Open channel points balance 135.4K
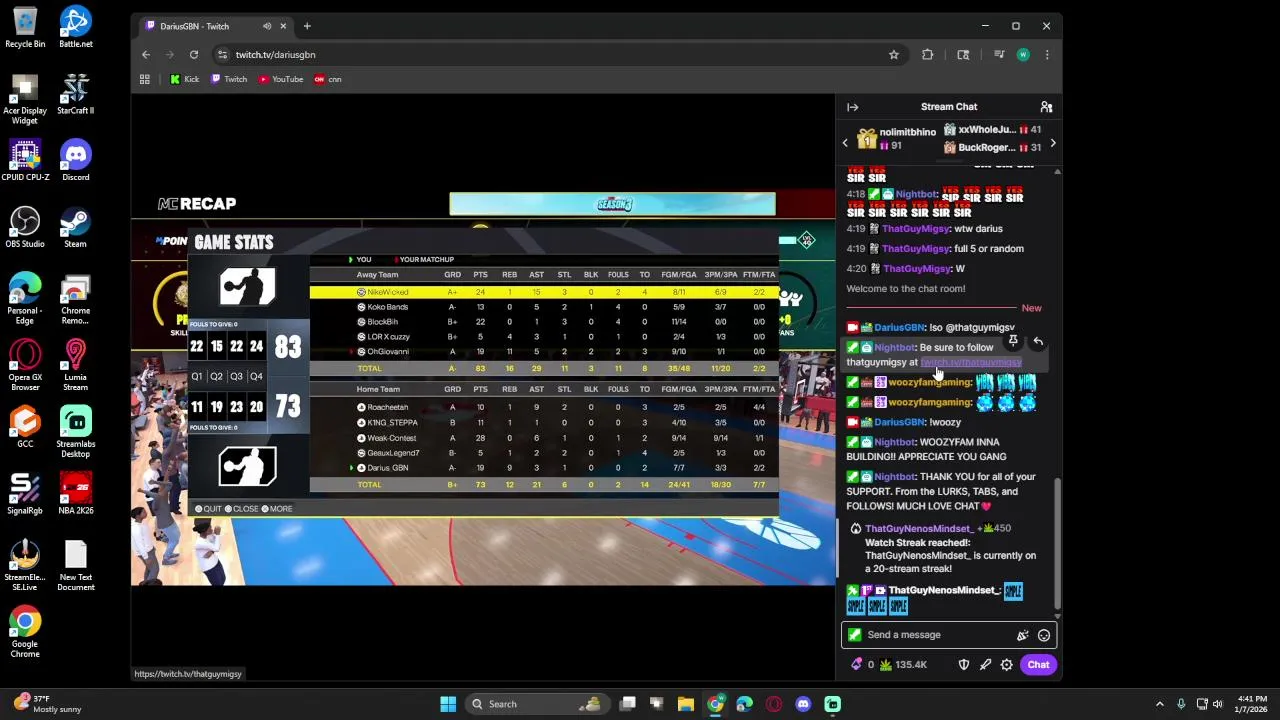Screen dimensions: 1280x720 (x=903, y=665)
